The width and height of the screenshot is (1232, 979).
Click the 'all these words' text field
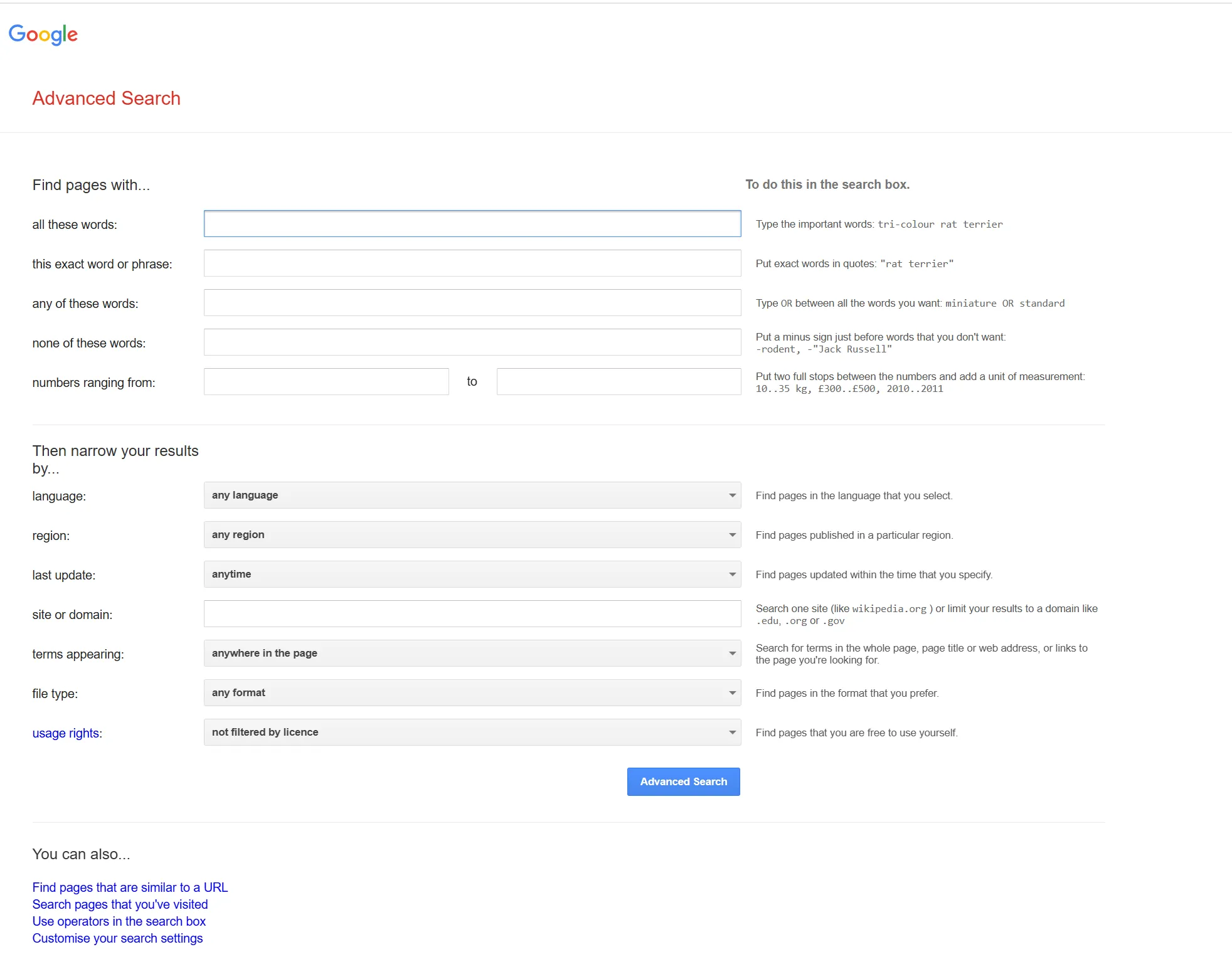click(472, 224)
